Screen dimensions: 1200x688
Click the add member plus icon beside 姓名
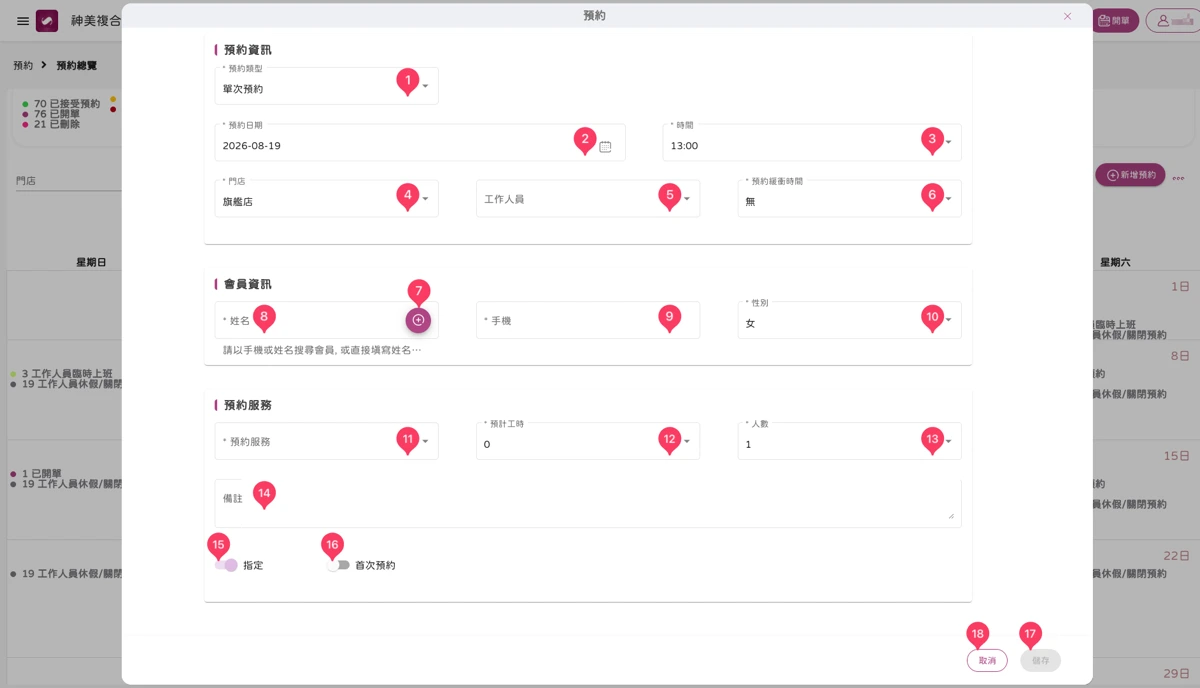coord(418,320)
